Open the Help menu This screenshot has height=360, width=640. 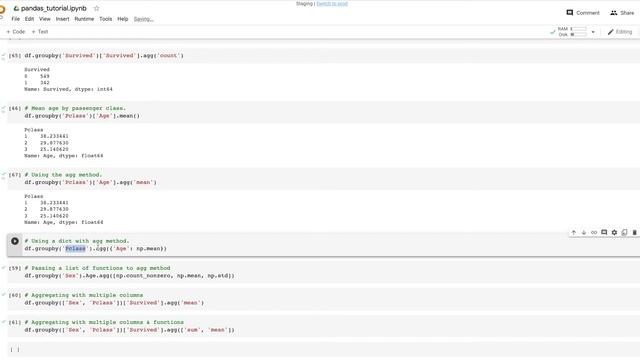(122, 19)
